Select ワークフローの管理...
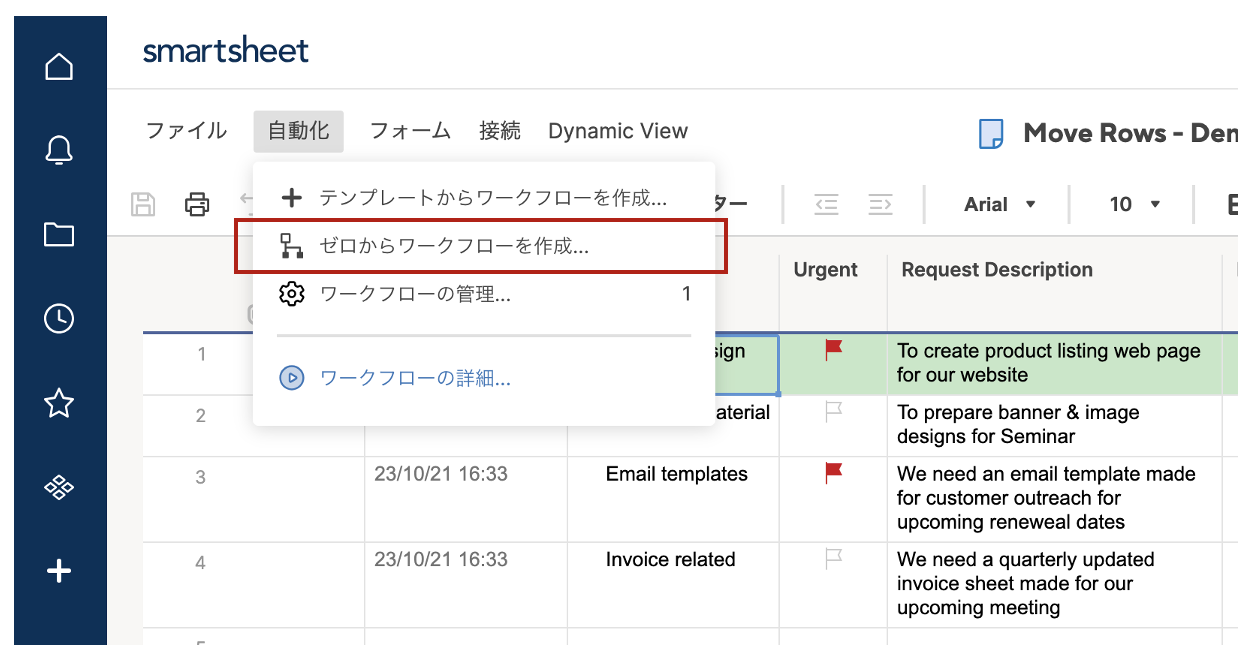Screen dimensions: 1244x656 pos(484,294)
